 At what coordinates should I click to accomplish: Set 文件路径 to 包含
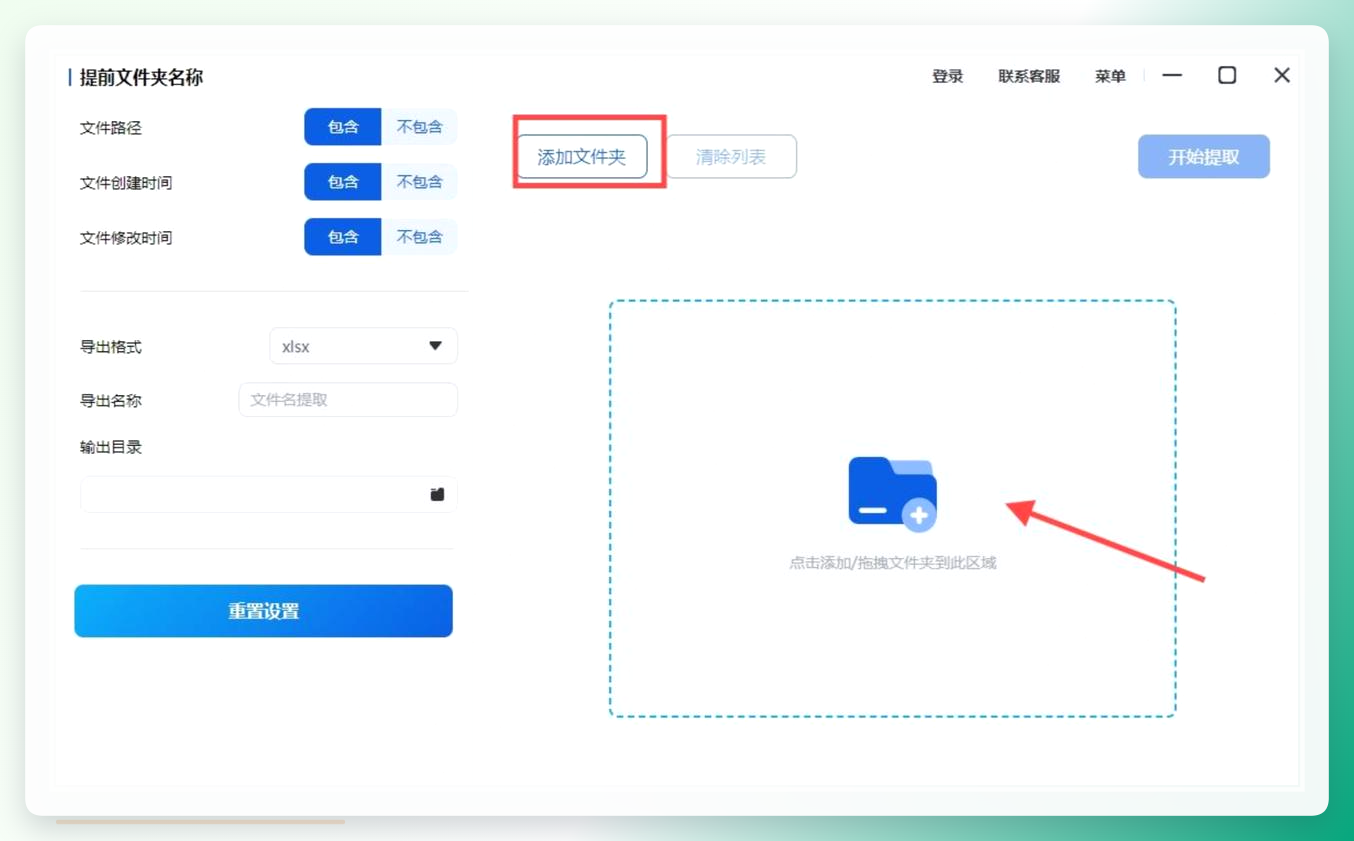tap(343, 127)
